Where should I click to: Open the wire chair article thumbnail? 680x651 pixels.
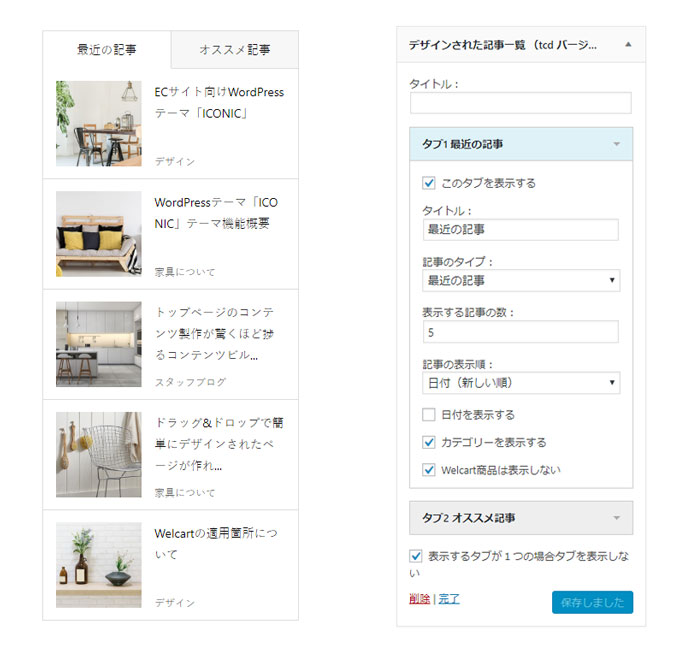click(x=99, y=454)
